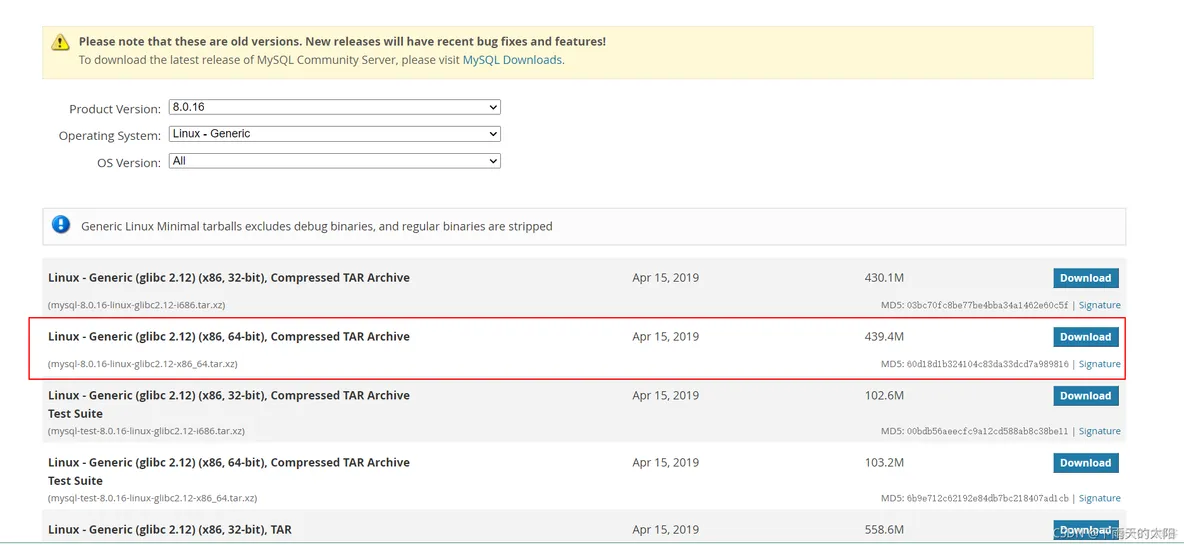Image resolution: width=1184 pixels, height=545 pixels.
Task: Open Signature link for mysql-8.0.16-linux-glibc2.12-x86_64.tar.xz
Action: (1099, 364)
